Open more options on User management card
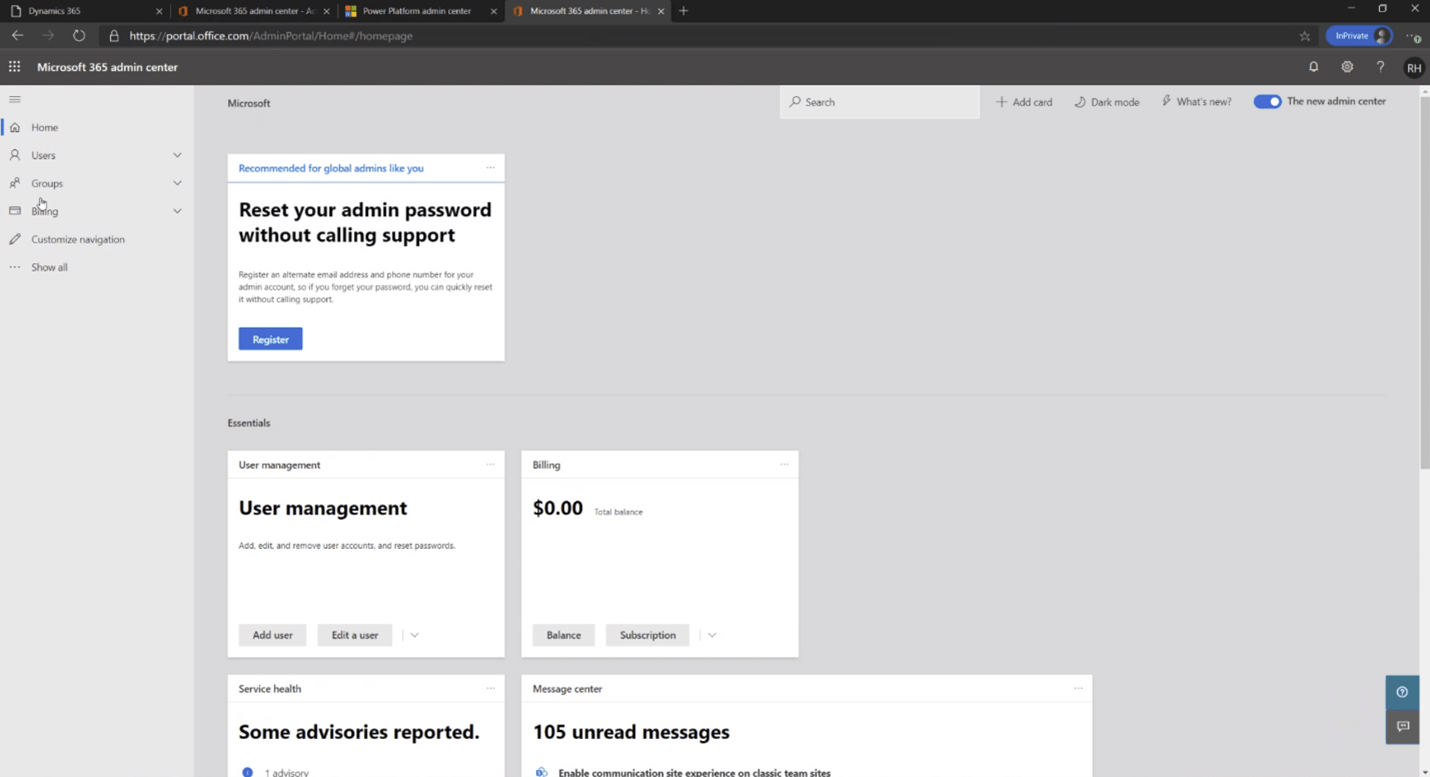The width and height of the screenshot is (1430, 777). point(490,464)
